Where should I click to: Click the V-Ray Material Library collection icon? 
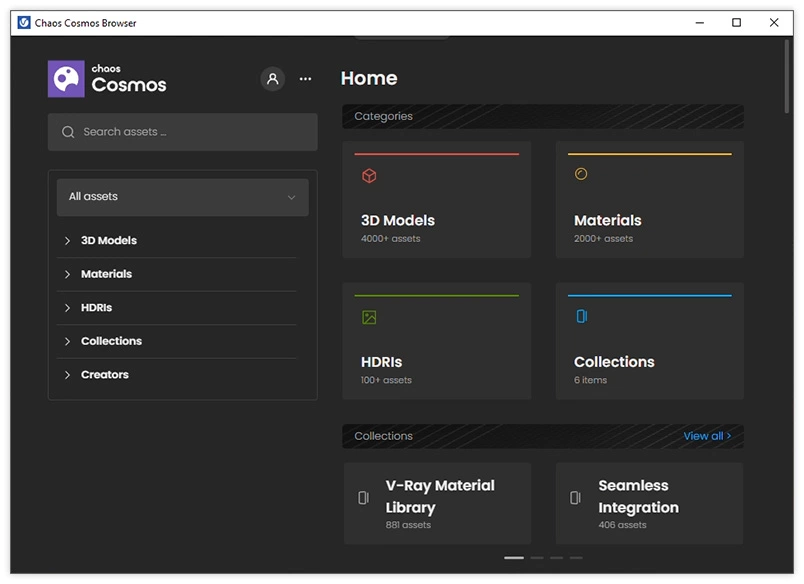(x=364, y=498)
